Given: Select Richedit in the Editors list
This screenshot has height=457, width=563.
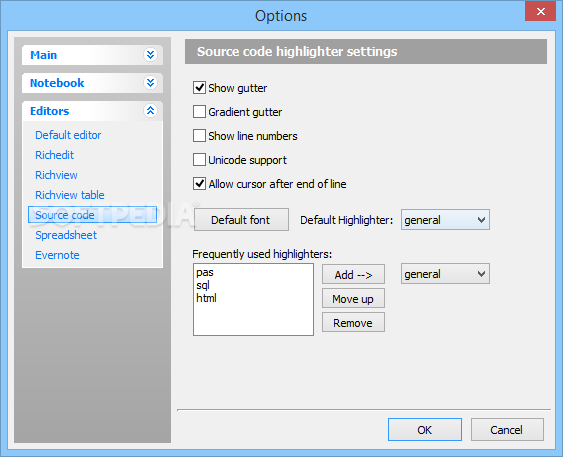Looking at the screenshot, I should (x=55, y=155).
